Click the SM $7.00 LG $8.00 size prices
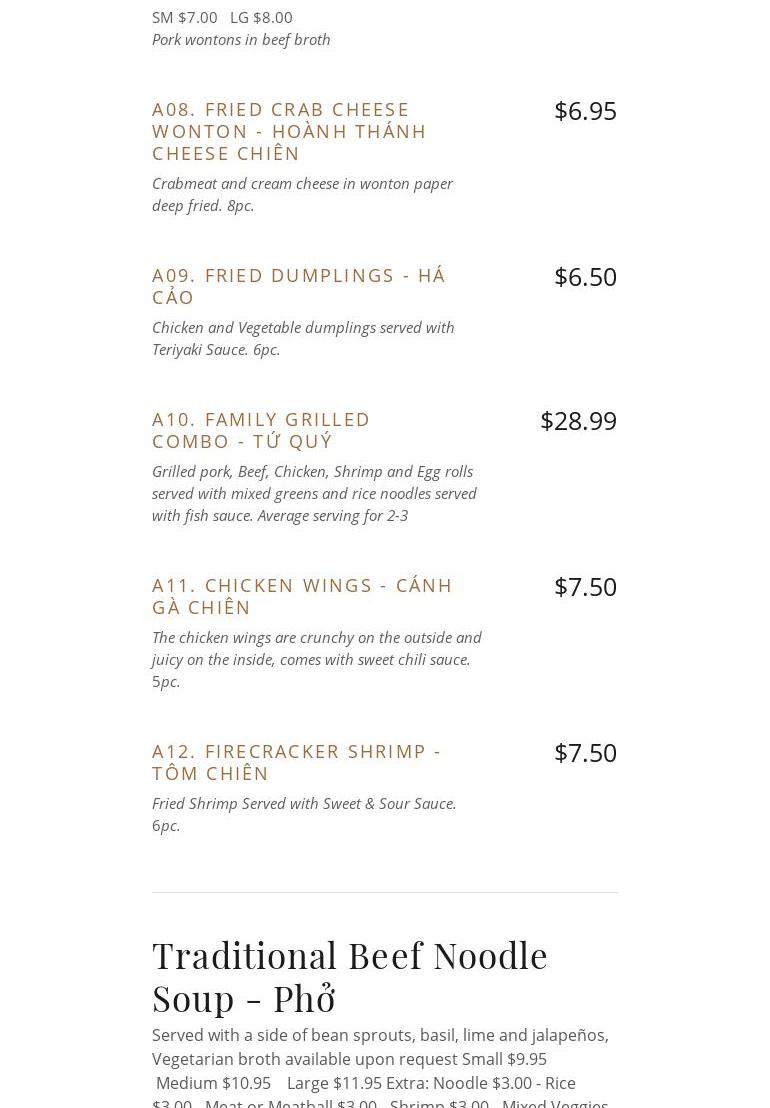This screenshot has width=770, height=1108. (x=222, y=17)
